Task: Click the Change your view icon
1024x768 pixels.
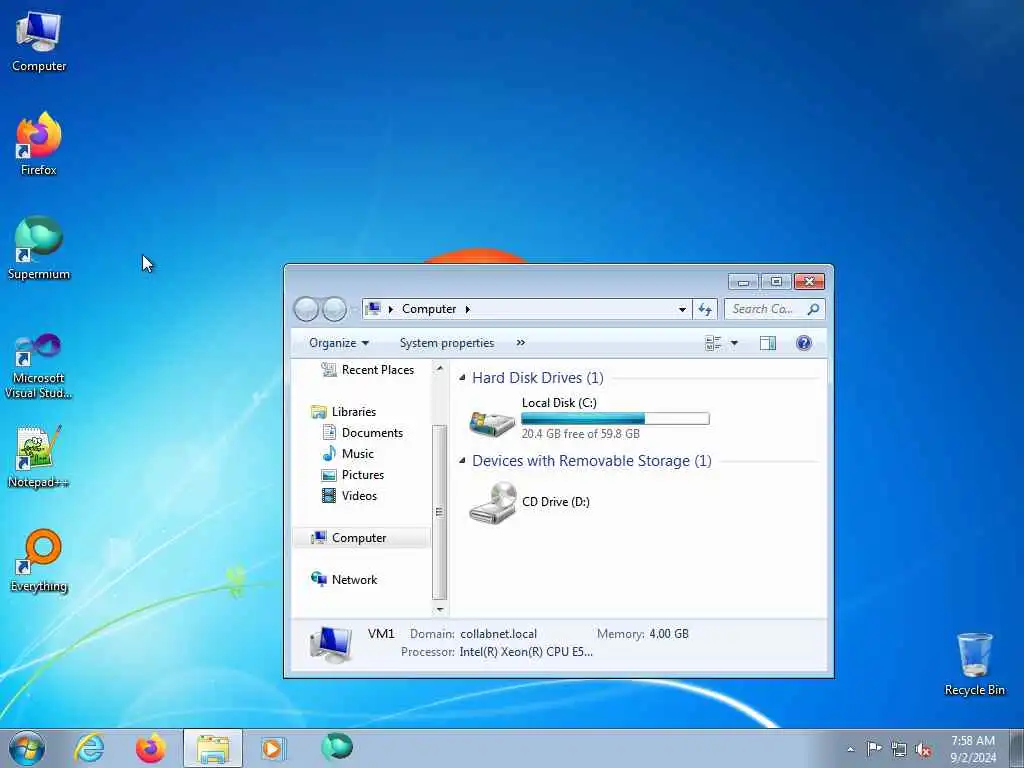Action: click(x=712, y=343)
